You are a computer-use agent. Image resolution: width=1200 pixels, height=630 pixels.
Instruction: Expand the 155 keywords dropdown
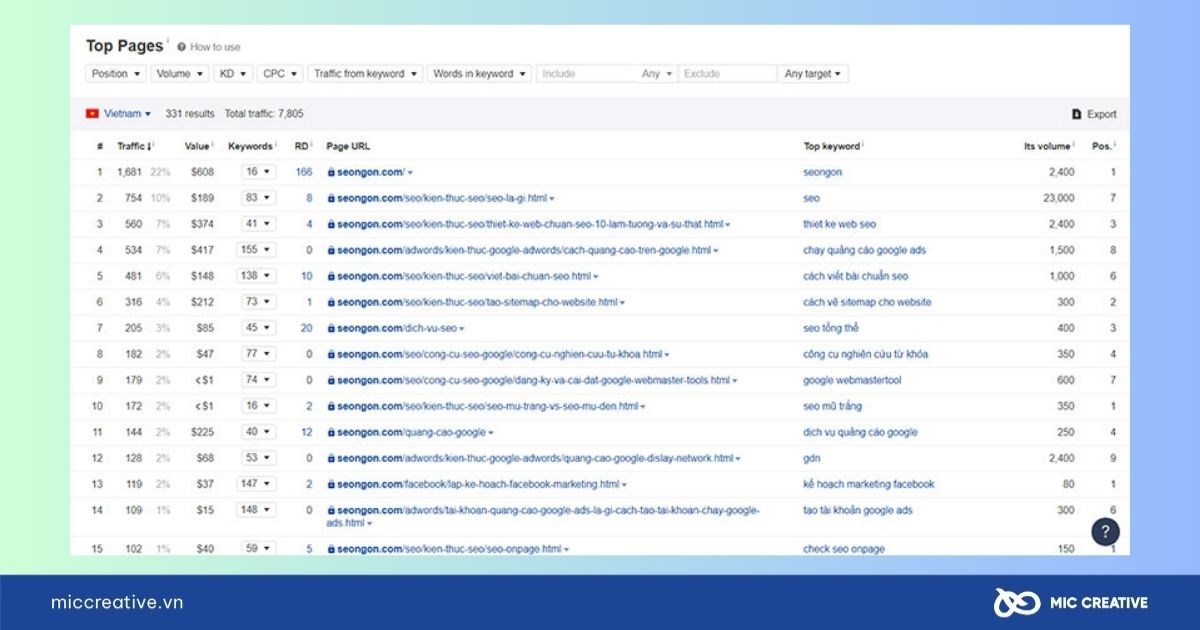(x=257, y=250)
